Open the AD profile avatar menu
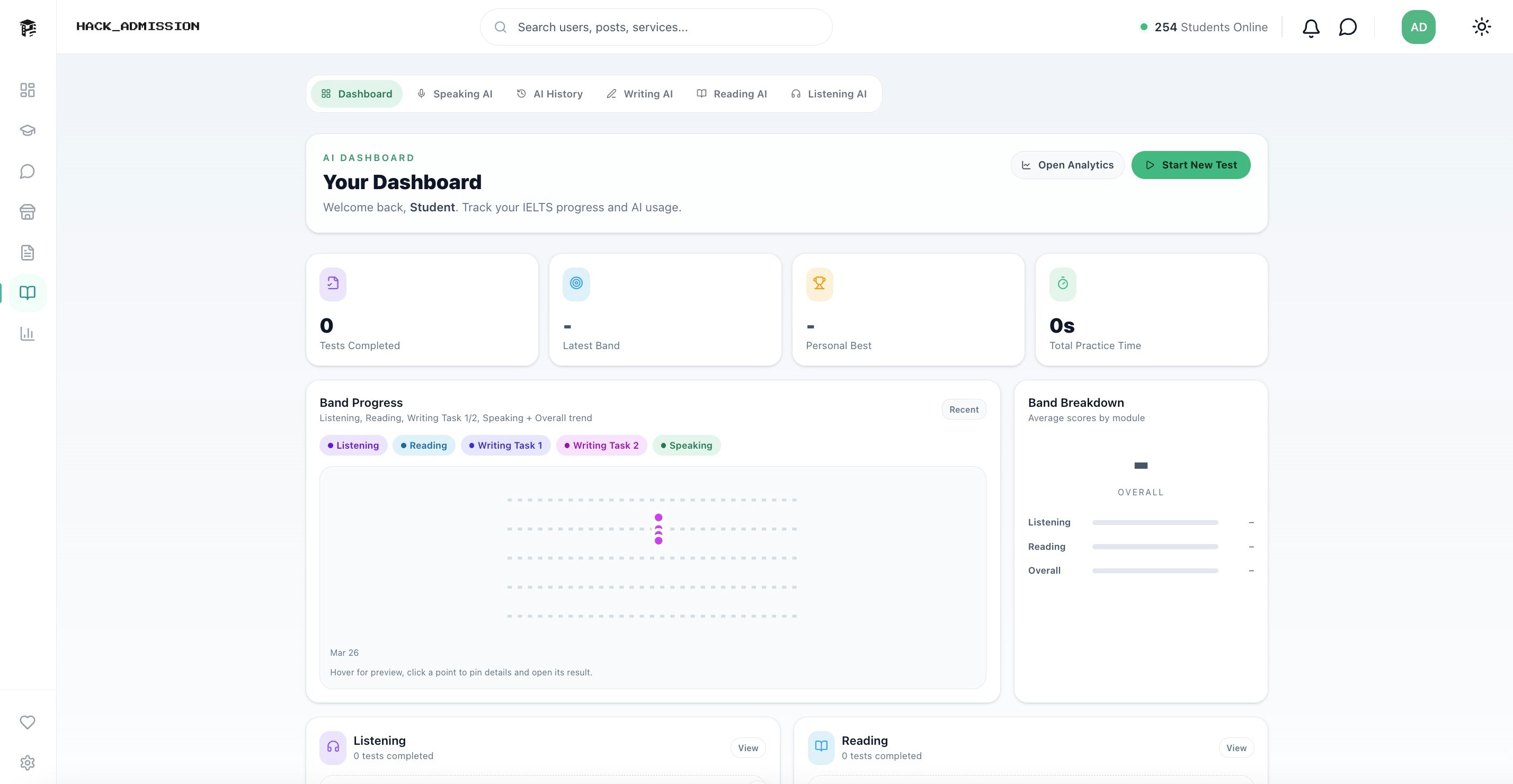1513x784 pixels. 1419,26
